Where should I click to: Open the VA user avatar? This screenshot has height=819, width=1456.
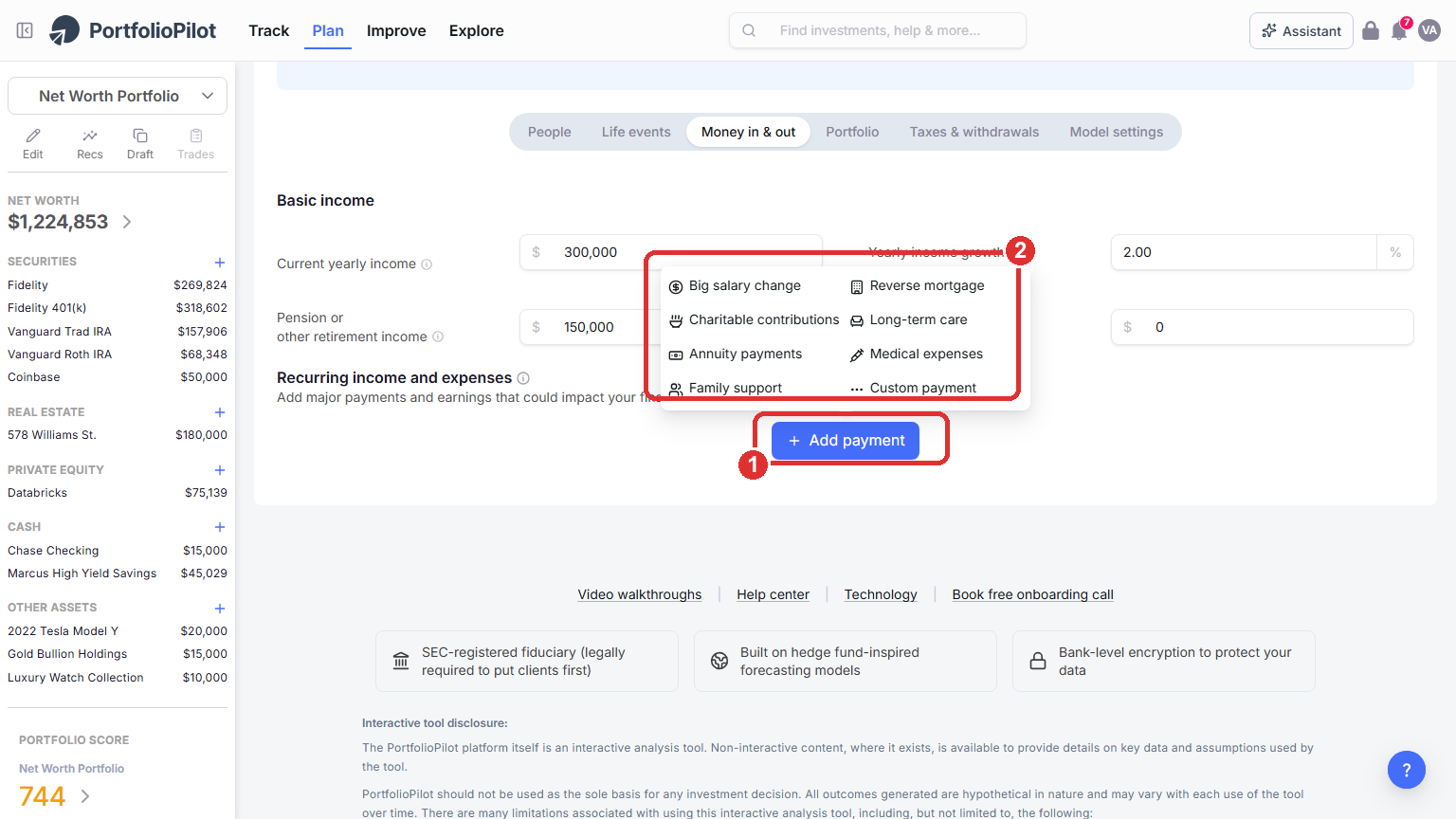pyautogui.click(x=1429, y=30)
